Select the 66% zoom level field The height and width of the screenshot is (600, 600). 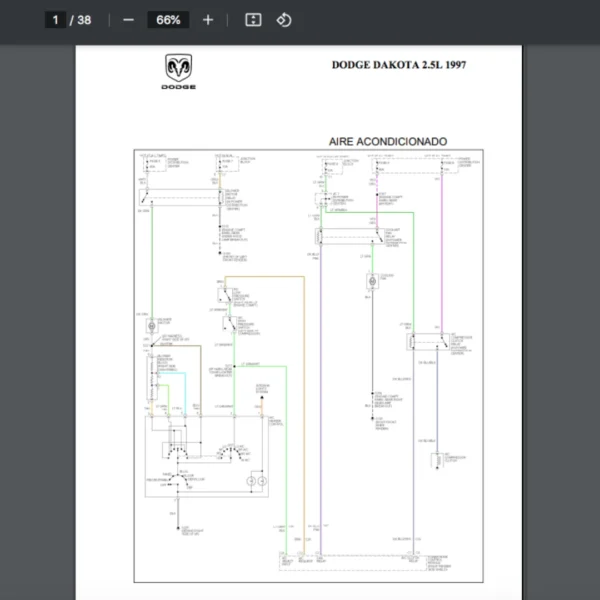(168, 20)
